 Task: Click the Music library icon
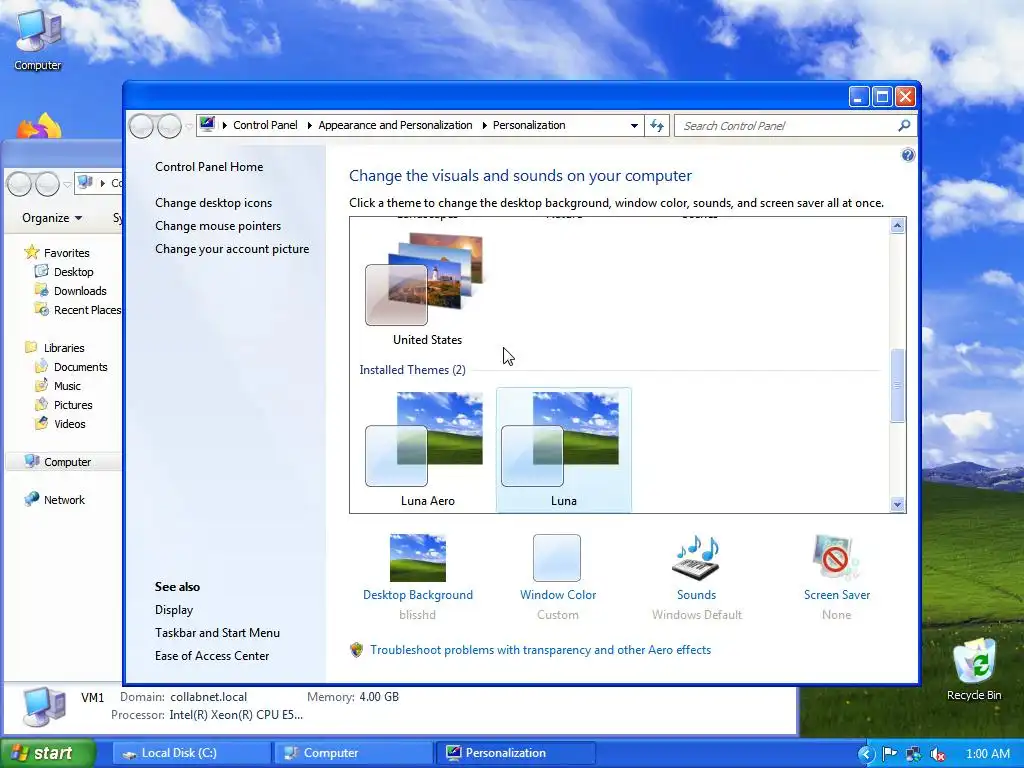pos(41,385)
